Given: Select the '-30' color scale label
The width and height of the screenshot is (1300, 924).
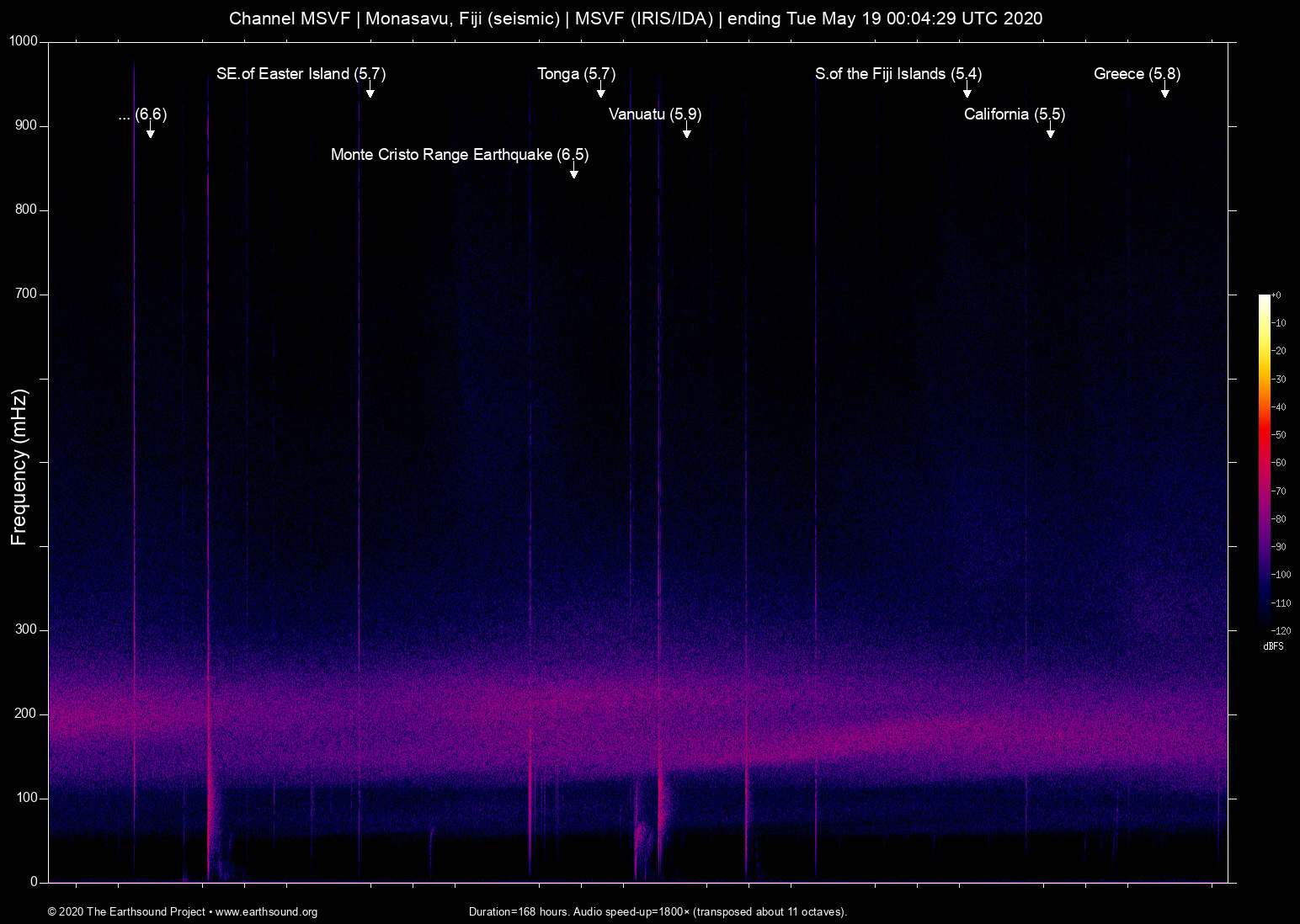Looking at the screenshot, I should [1278, 380].
